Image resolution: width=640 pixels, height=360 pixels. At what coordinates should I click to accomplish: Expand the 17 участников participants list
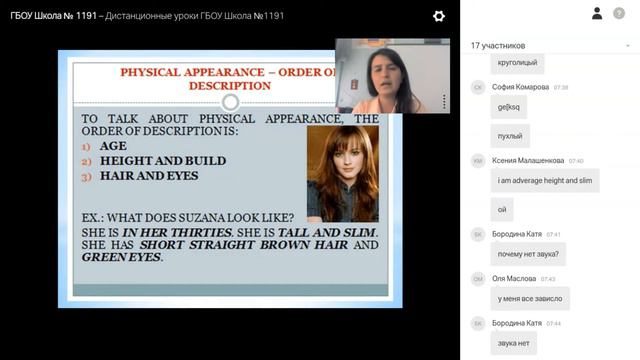coord(627,46)
